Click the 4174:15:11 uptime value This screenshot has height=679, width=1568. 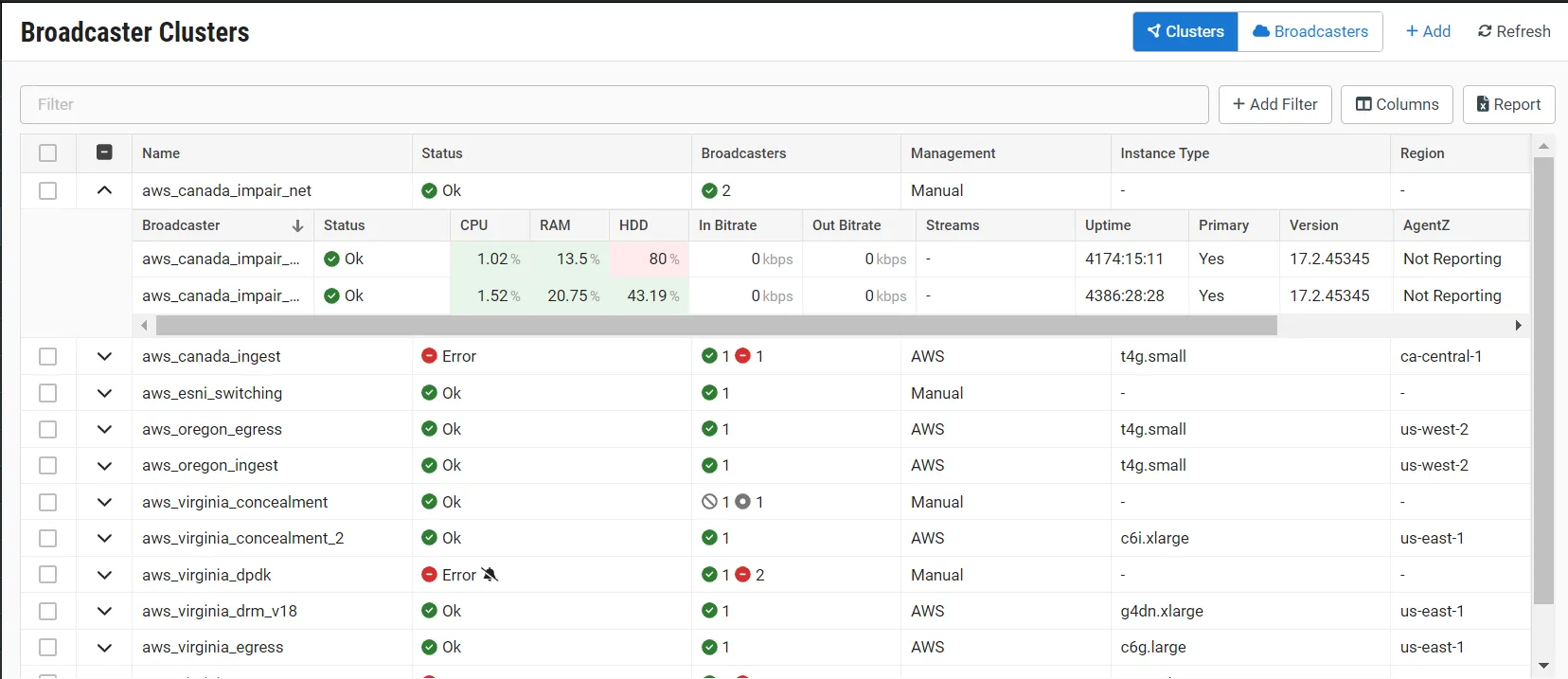(1124, 259)
